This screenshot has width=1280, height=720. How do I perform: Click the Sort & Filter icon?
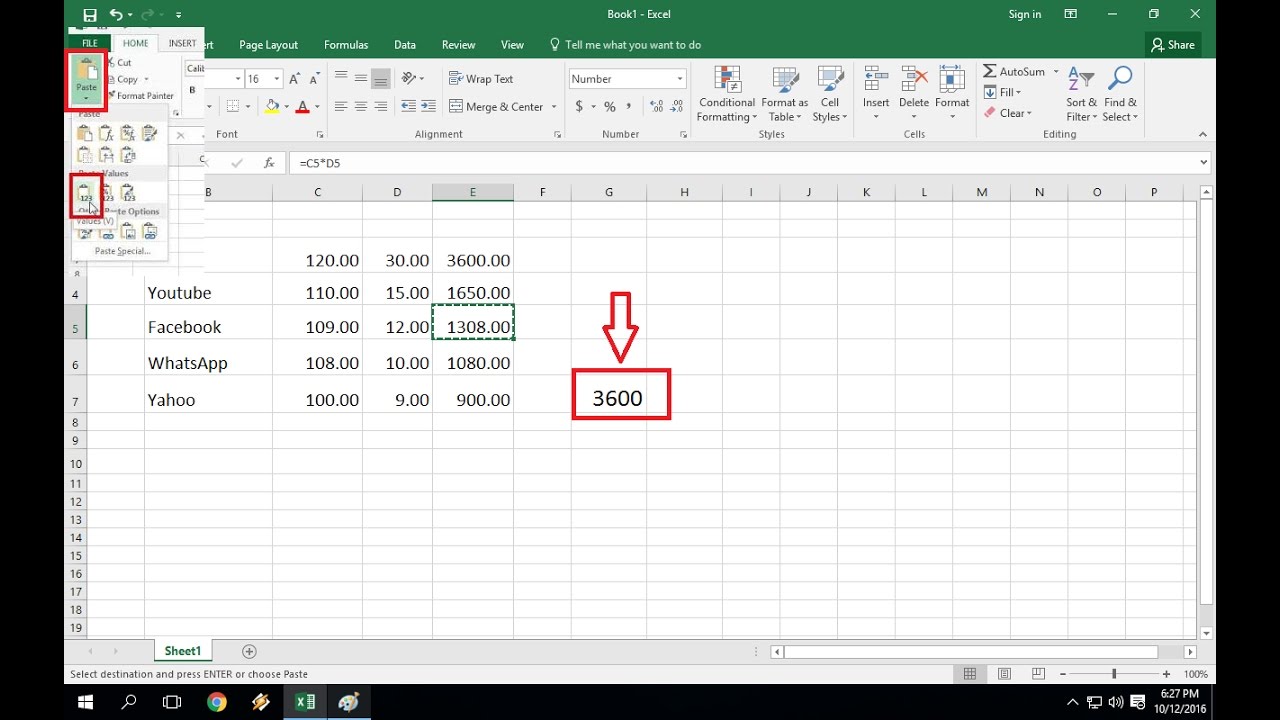coord(1081,95)
